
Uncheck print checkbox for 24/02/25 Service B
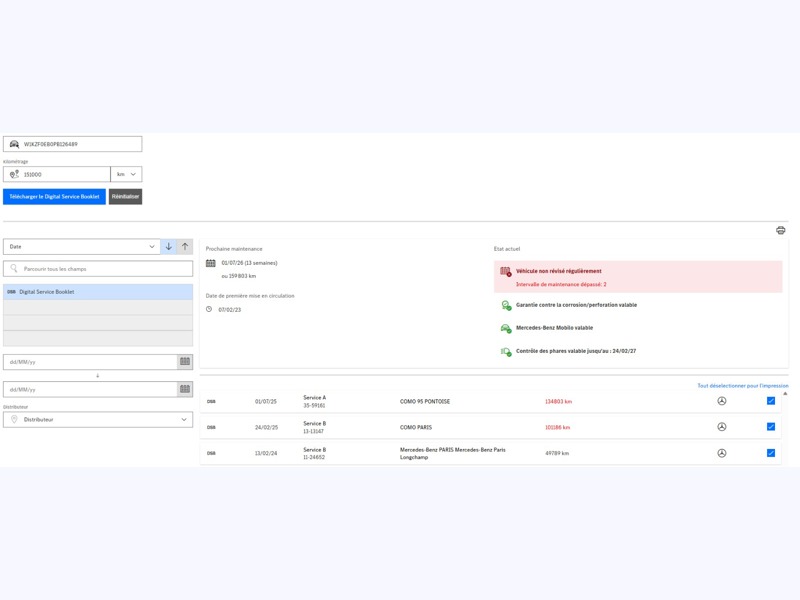(x=771, y=427)
